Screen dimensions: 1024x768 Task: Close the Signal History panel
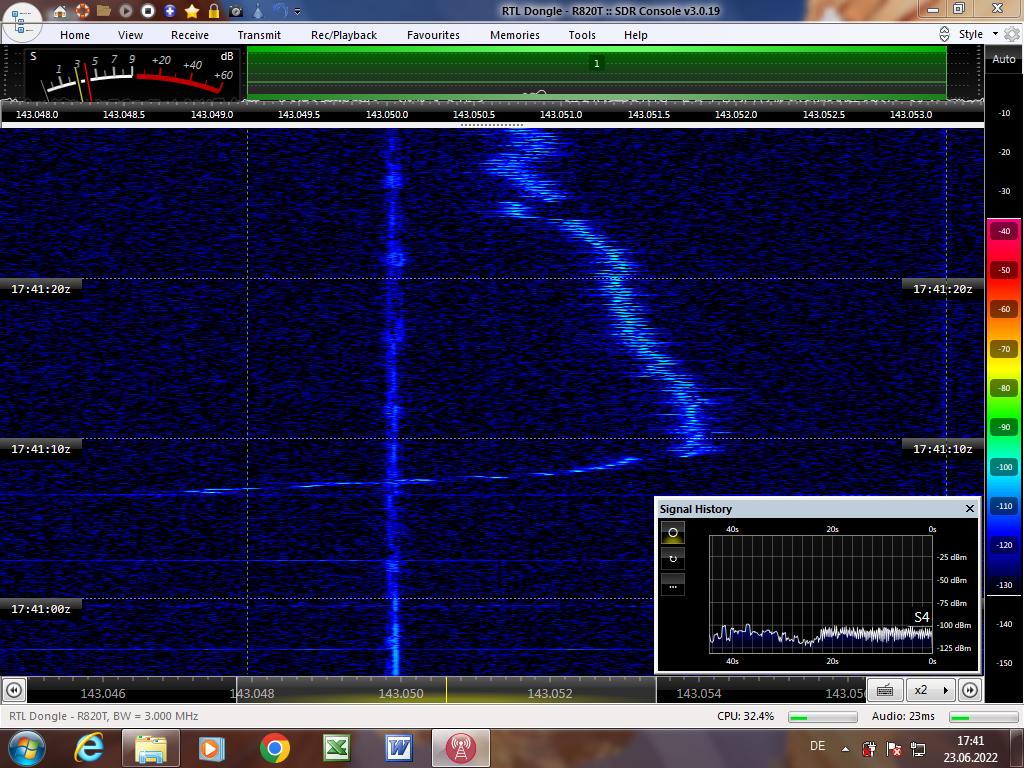(970, 508)
